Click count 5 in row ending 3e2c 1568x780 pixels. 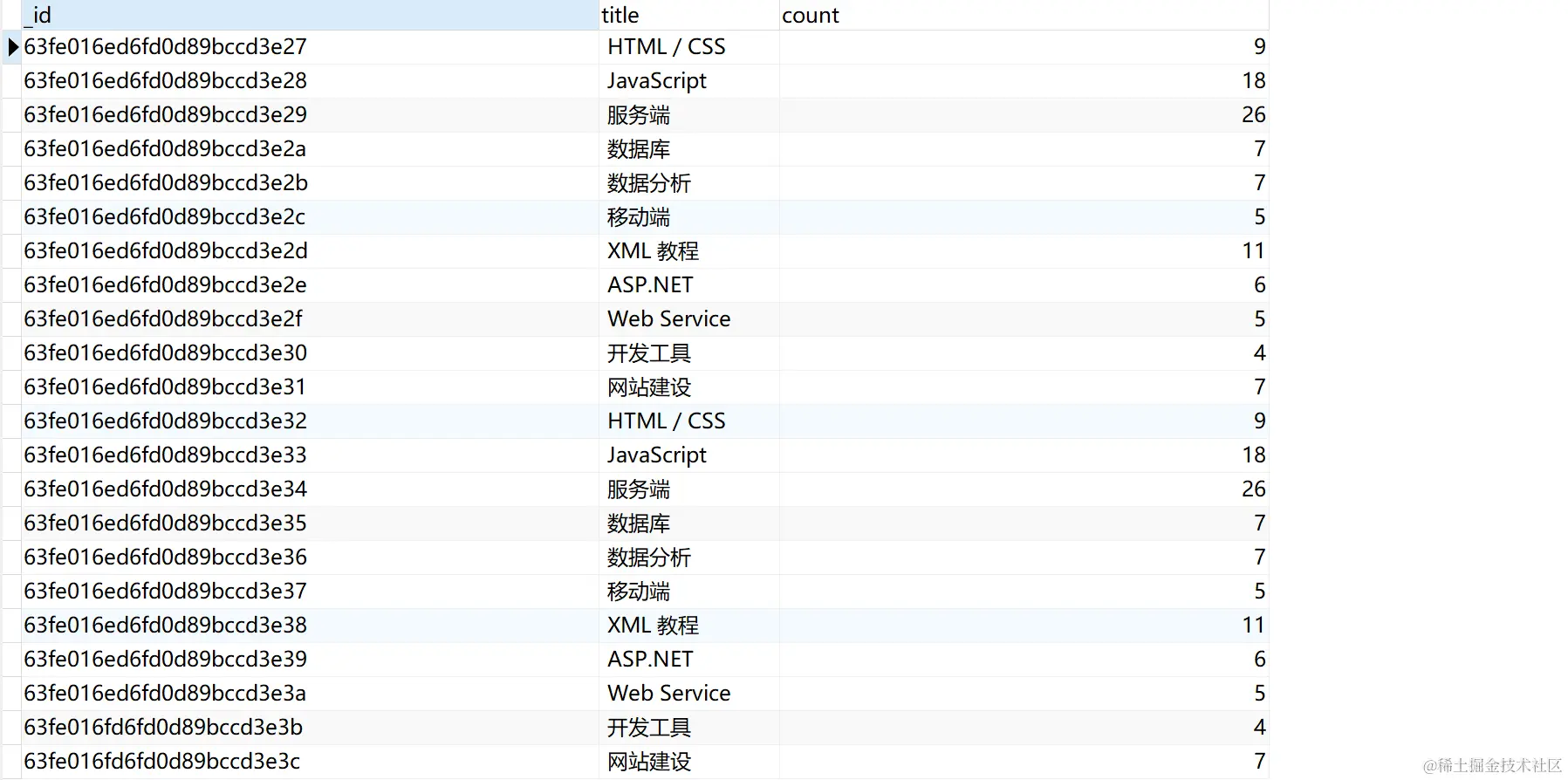1024,217
